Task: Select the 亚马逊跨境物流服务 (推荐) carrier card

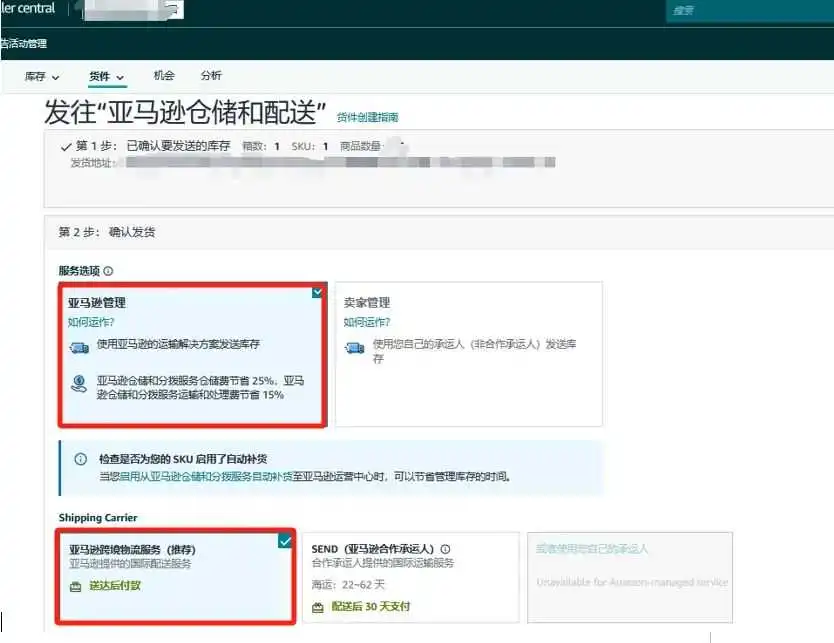Action: [x=176, y=576]
